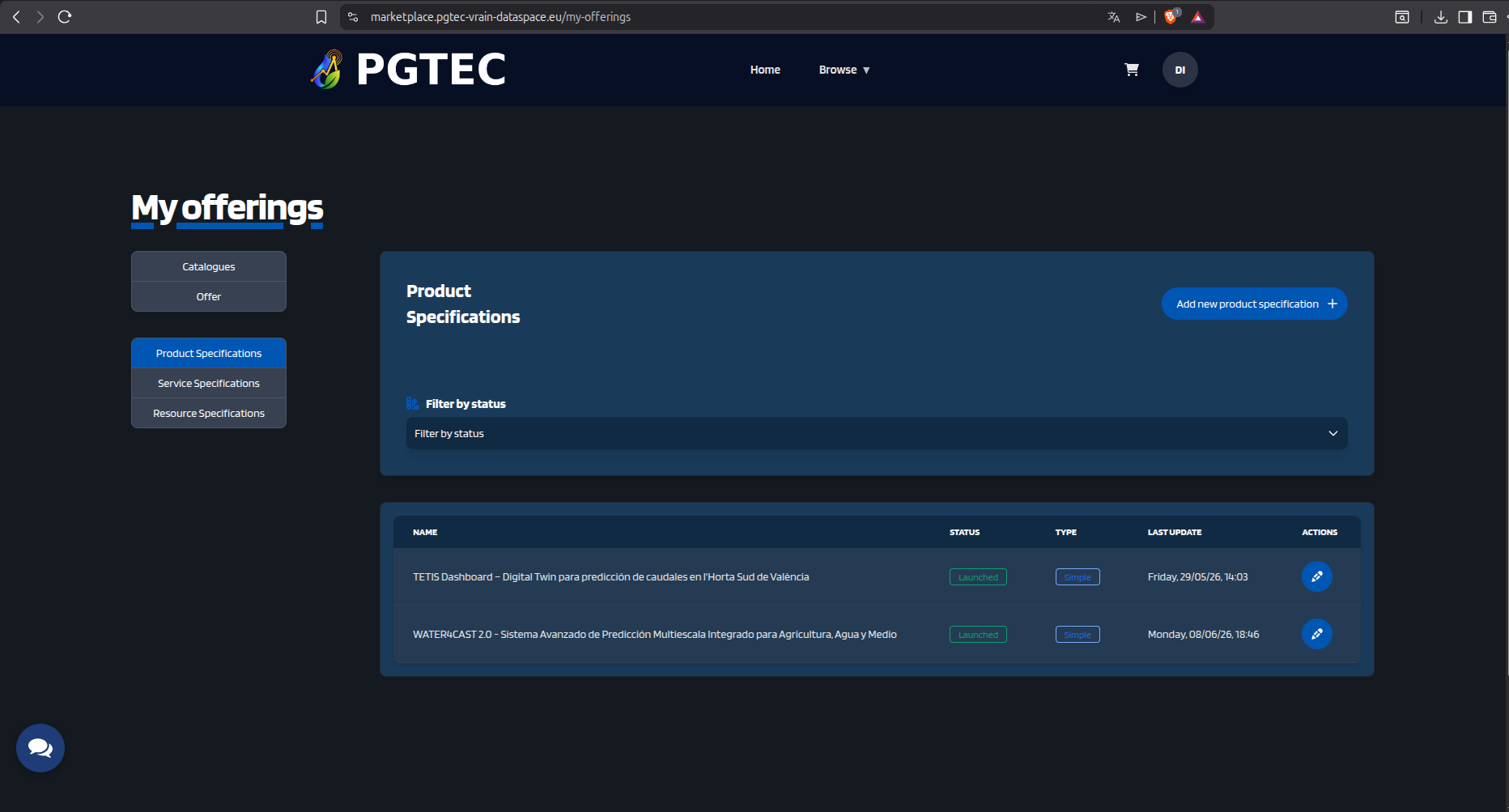Open the Filter by status dropdown
1509x812 pixels.
tap(877, 433)
